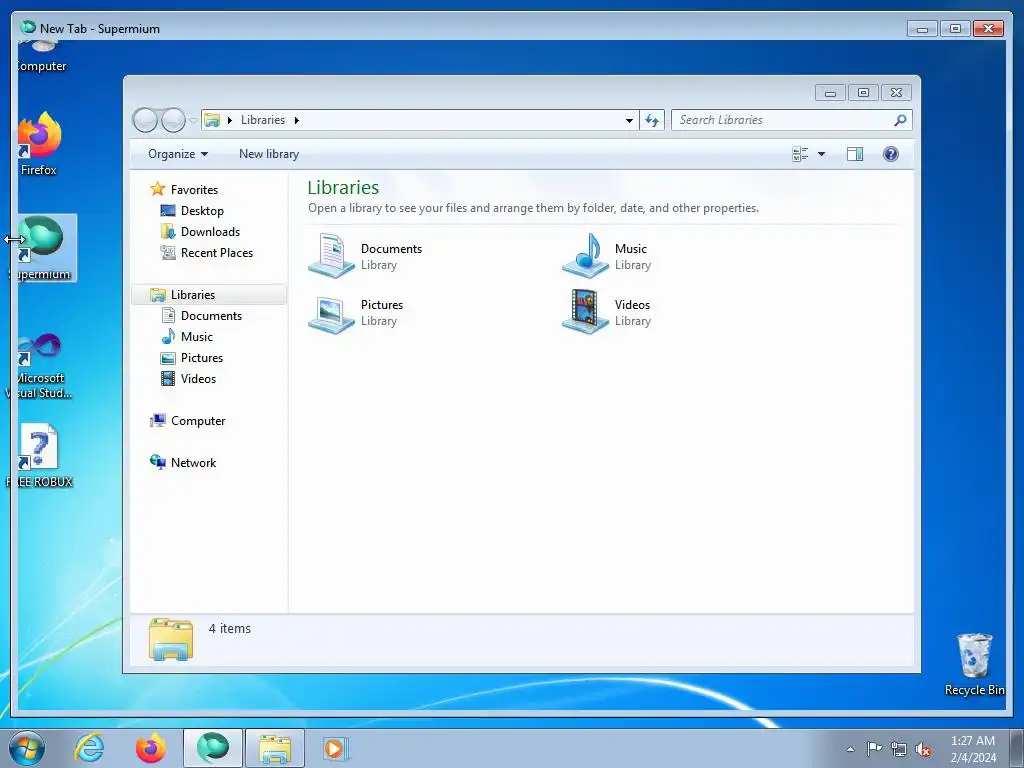Open the Windows Start button
Viewport: 1024px width, 768px height.
click(x=27, y=748)
